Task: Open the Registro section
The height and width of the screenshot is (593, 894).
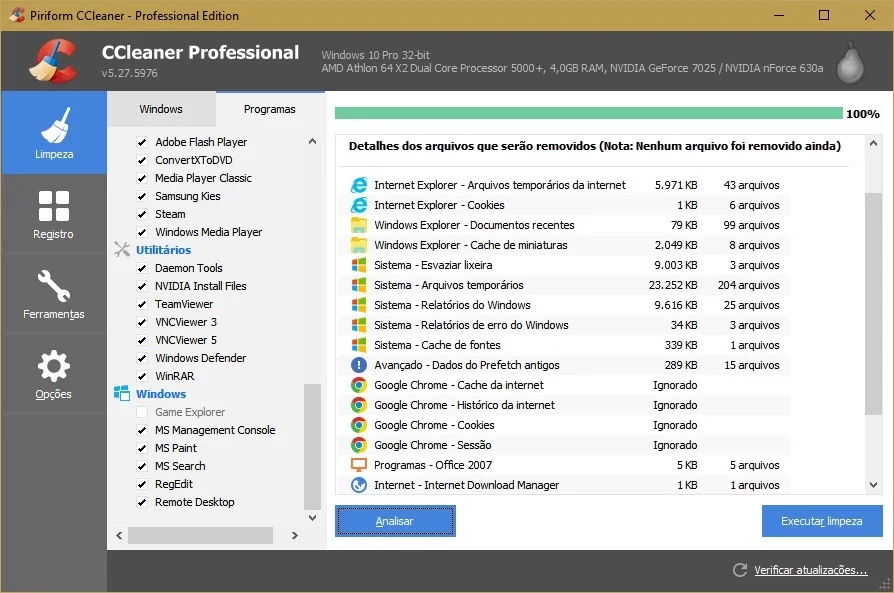Action: click(54, 214)
